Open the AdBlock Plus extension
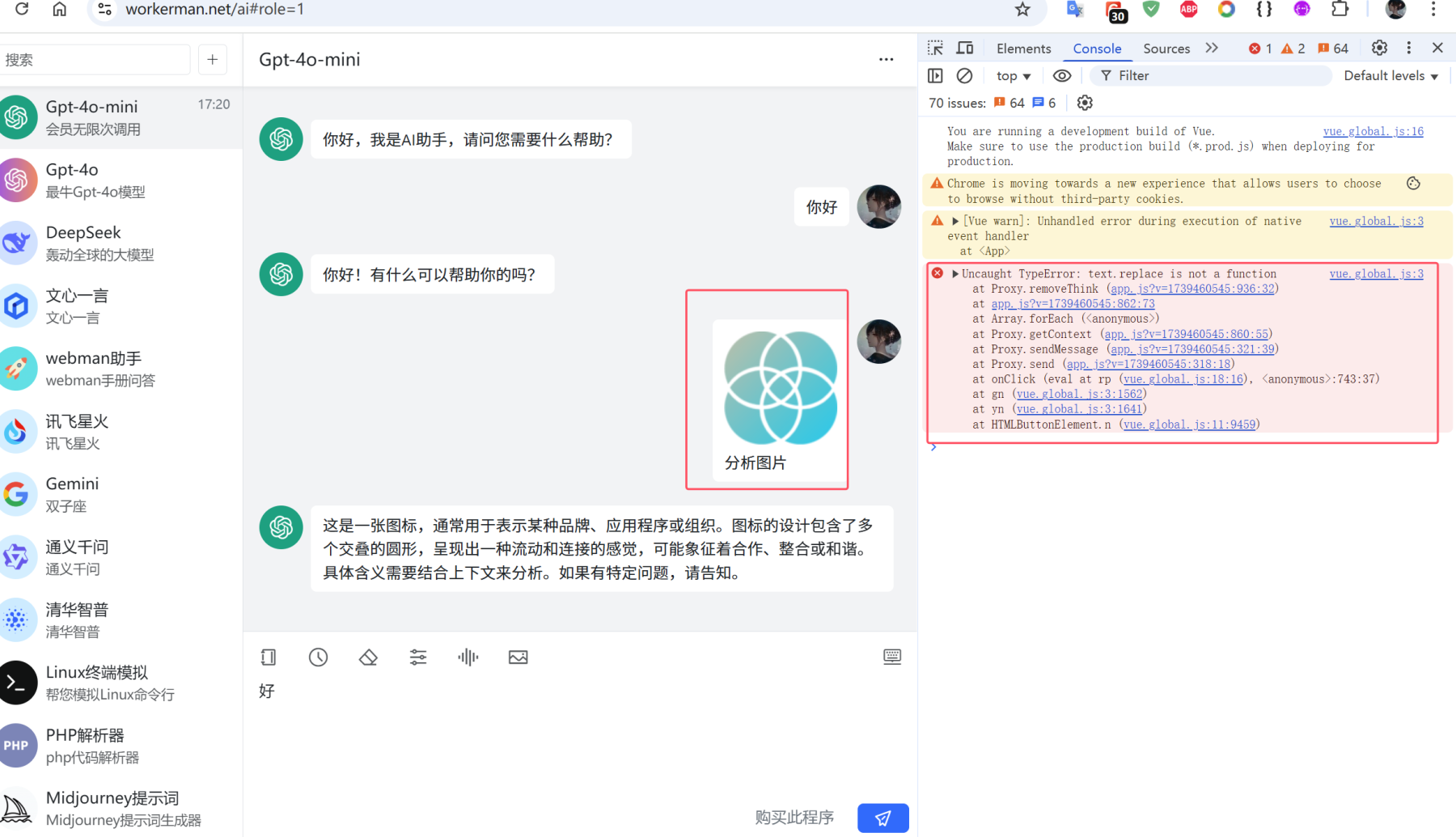1456x837 pixels. pos(1188,9)
